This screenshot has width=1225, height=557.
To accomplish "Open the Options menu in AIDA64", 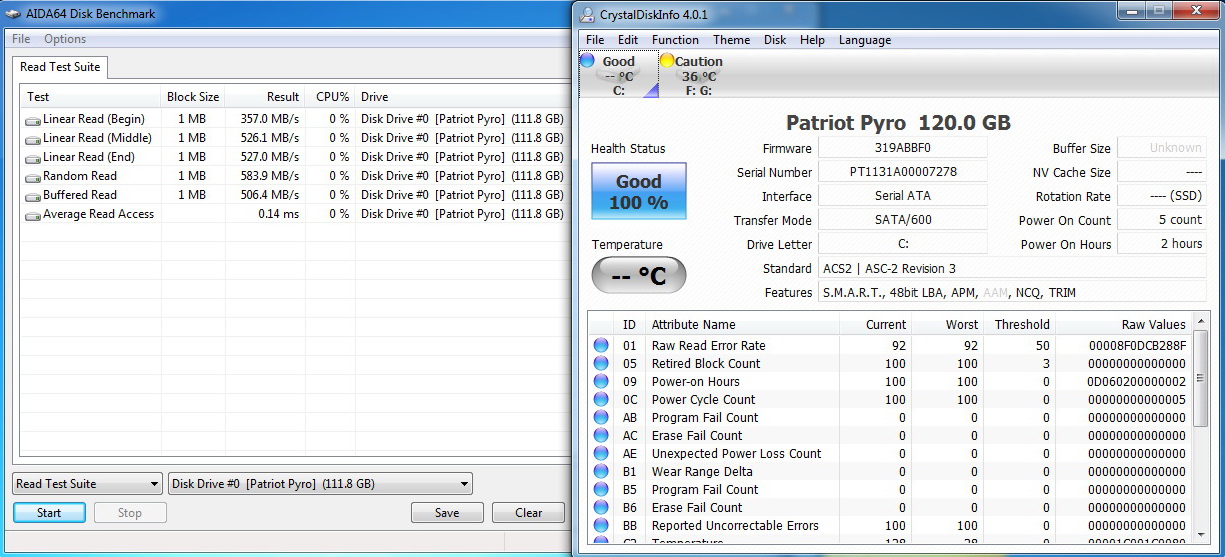I will (x=65, y=39).
